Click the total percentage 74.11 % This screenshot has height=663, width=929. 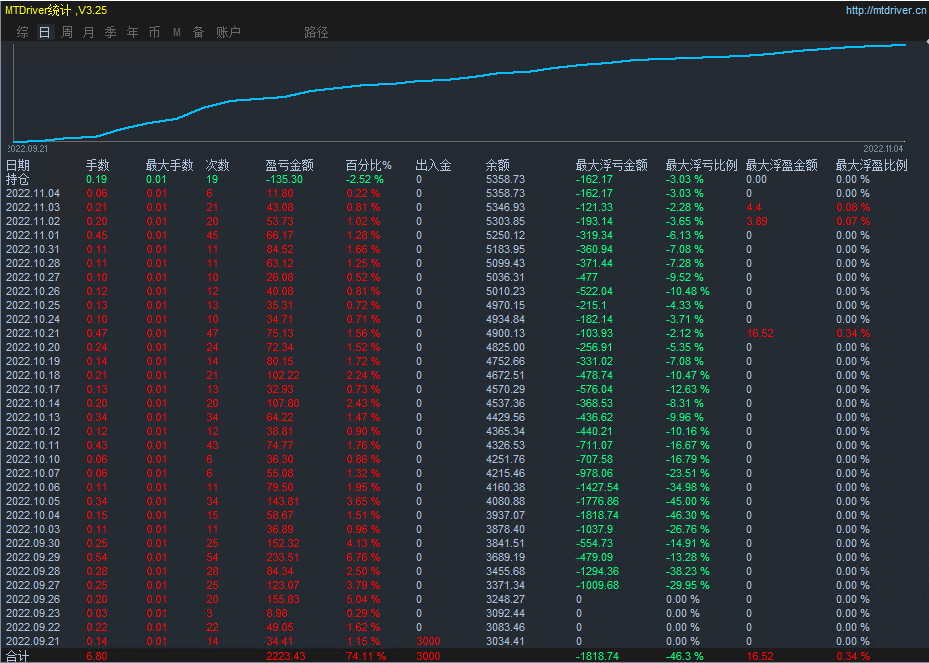(366, 656)
